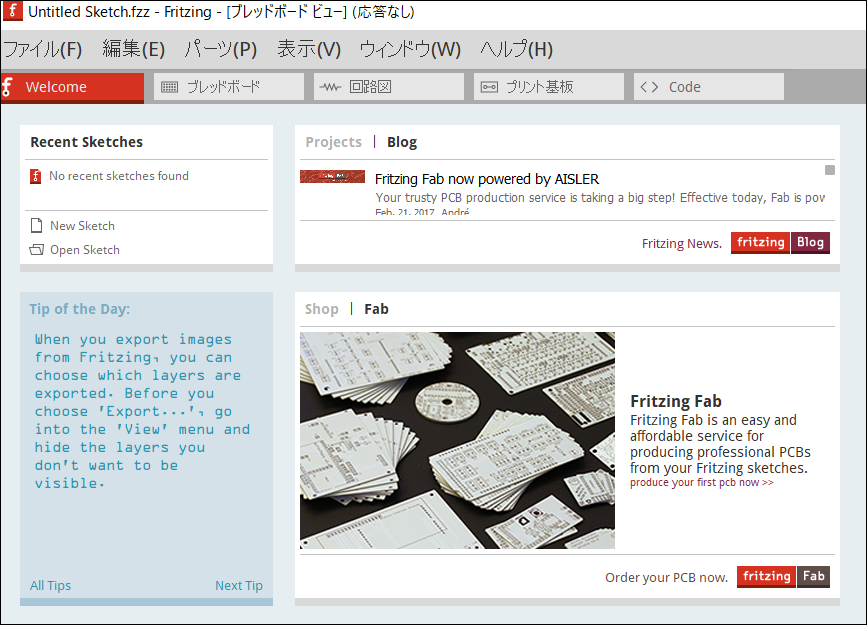The width and height of the screenshot is (867, 625).
Task: Show the Next Tip
Action: pyautogui.click(x=239, y=585)
